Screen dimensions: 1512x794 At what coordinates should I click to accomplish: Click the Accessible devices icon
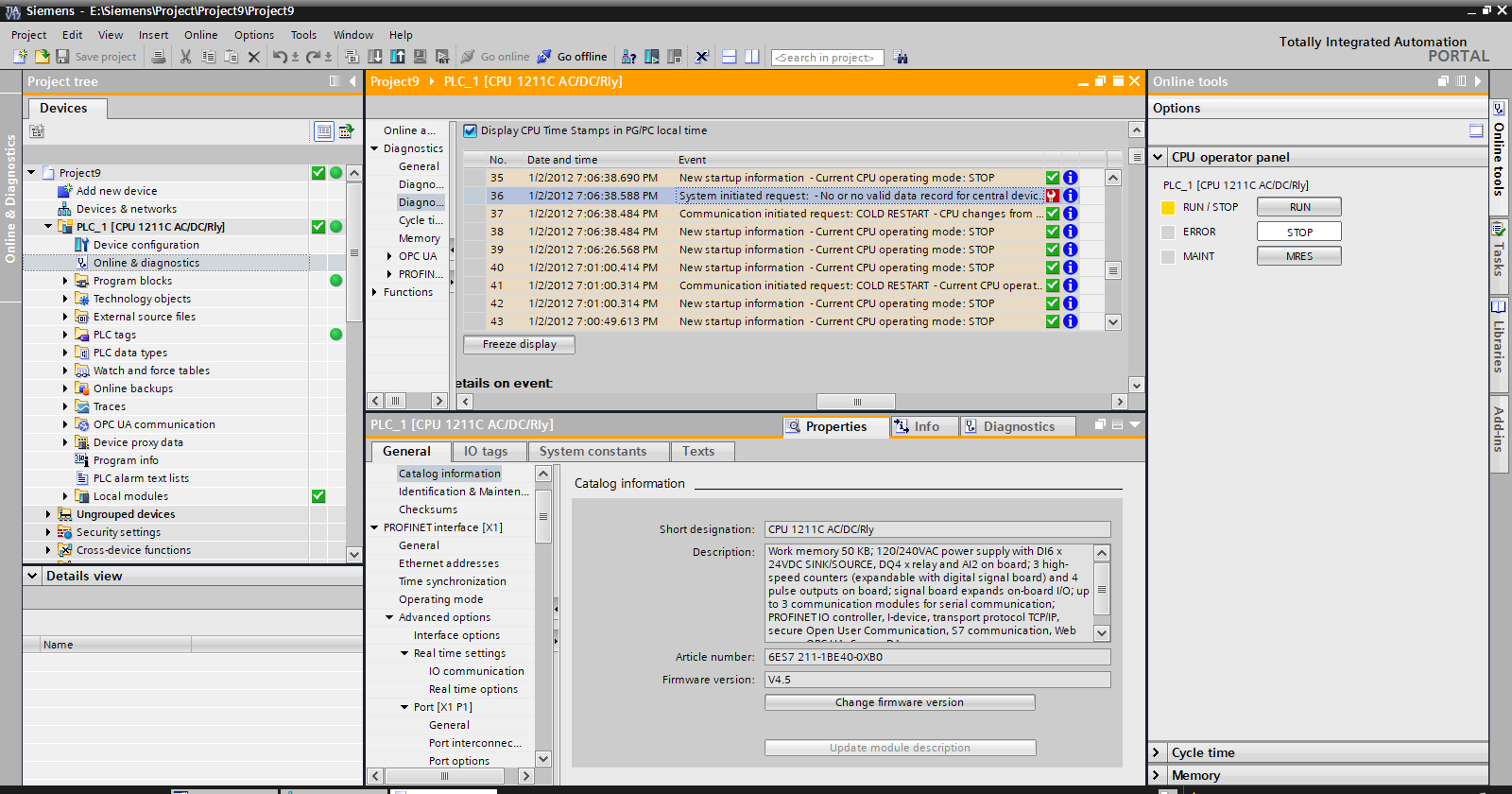pos(628,57)
